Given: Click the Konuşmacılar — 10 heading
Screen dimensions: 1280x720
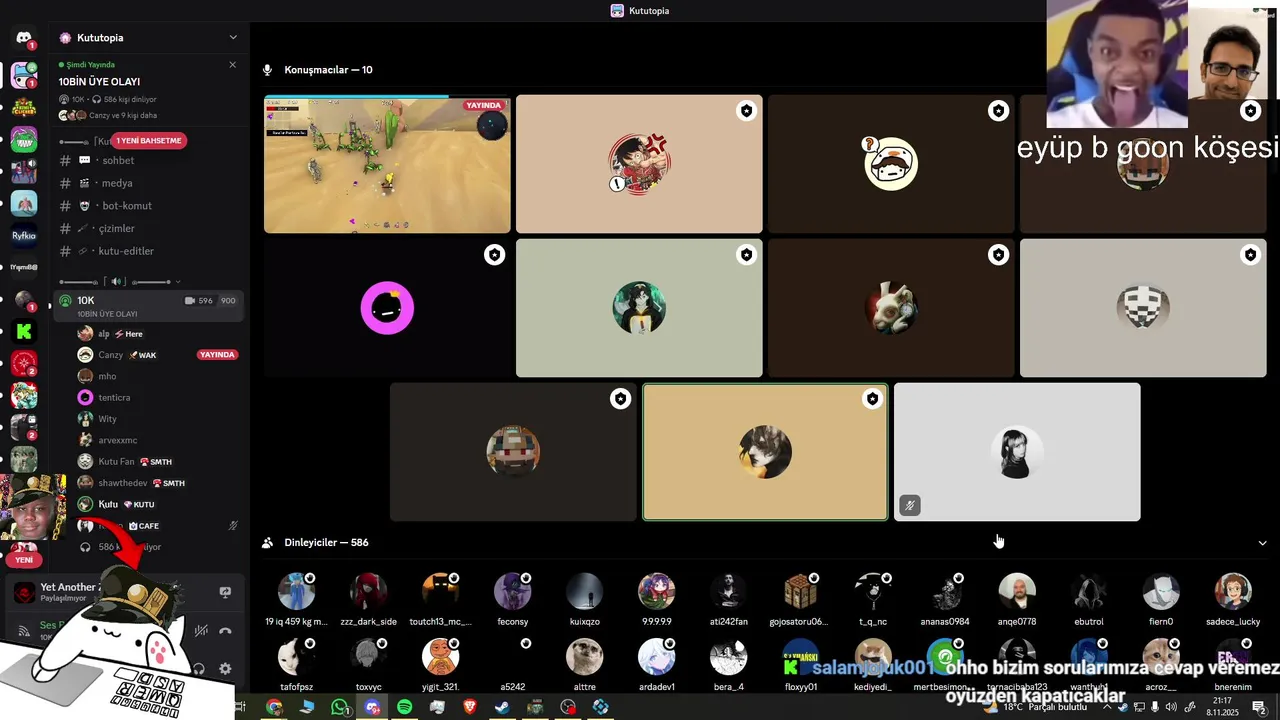Looking at the screenshot, I should pyautogui.click(x=328, y=70).
